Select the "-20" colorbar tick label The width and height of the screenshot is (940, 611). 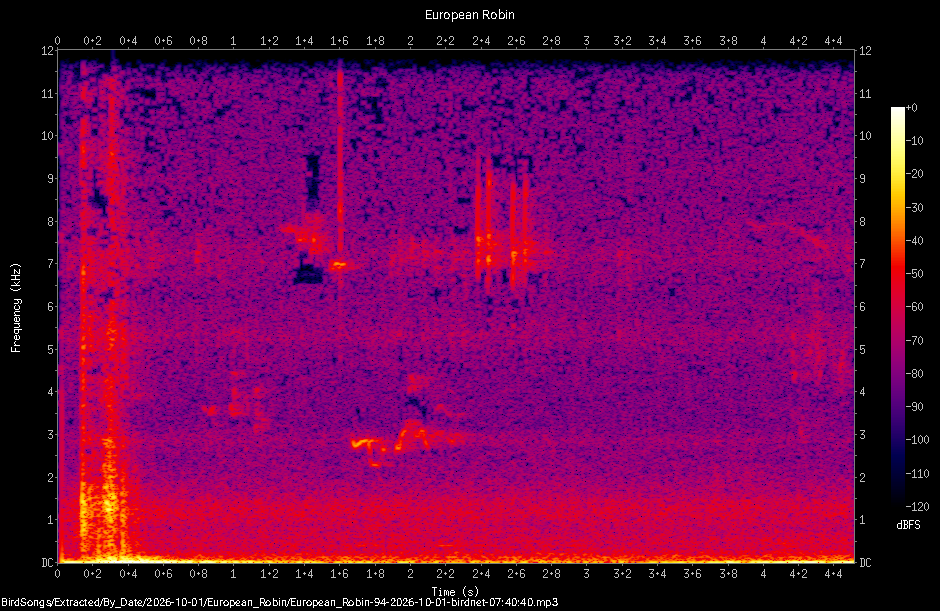(914, 174)
